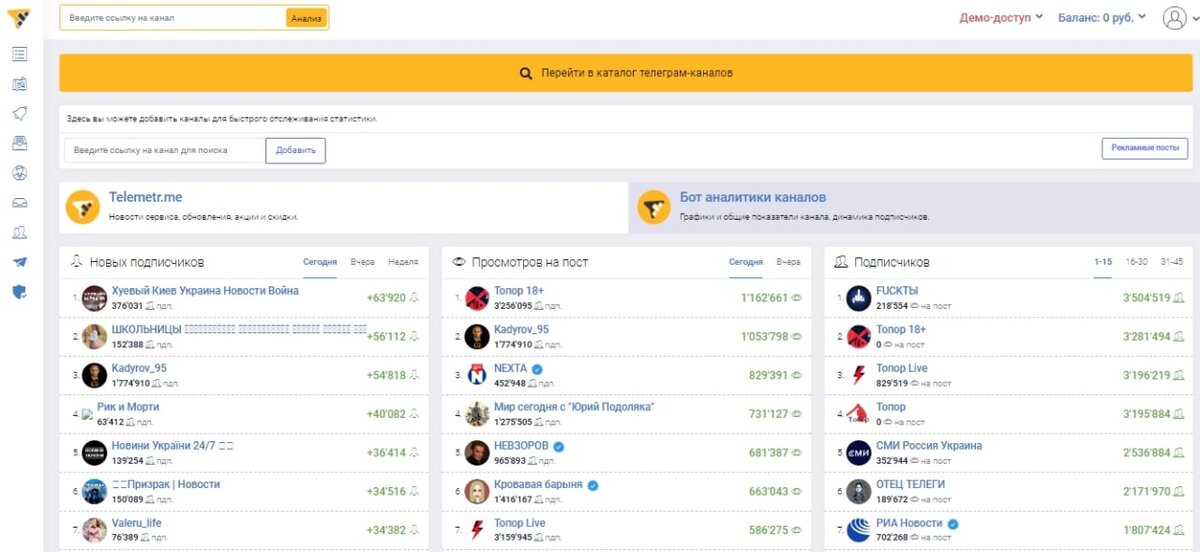Screen dimensions: 1200x552
Task: Click the analytics bot yellow round logo
Action: (x=654, y=207)
